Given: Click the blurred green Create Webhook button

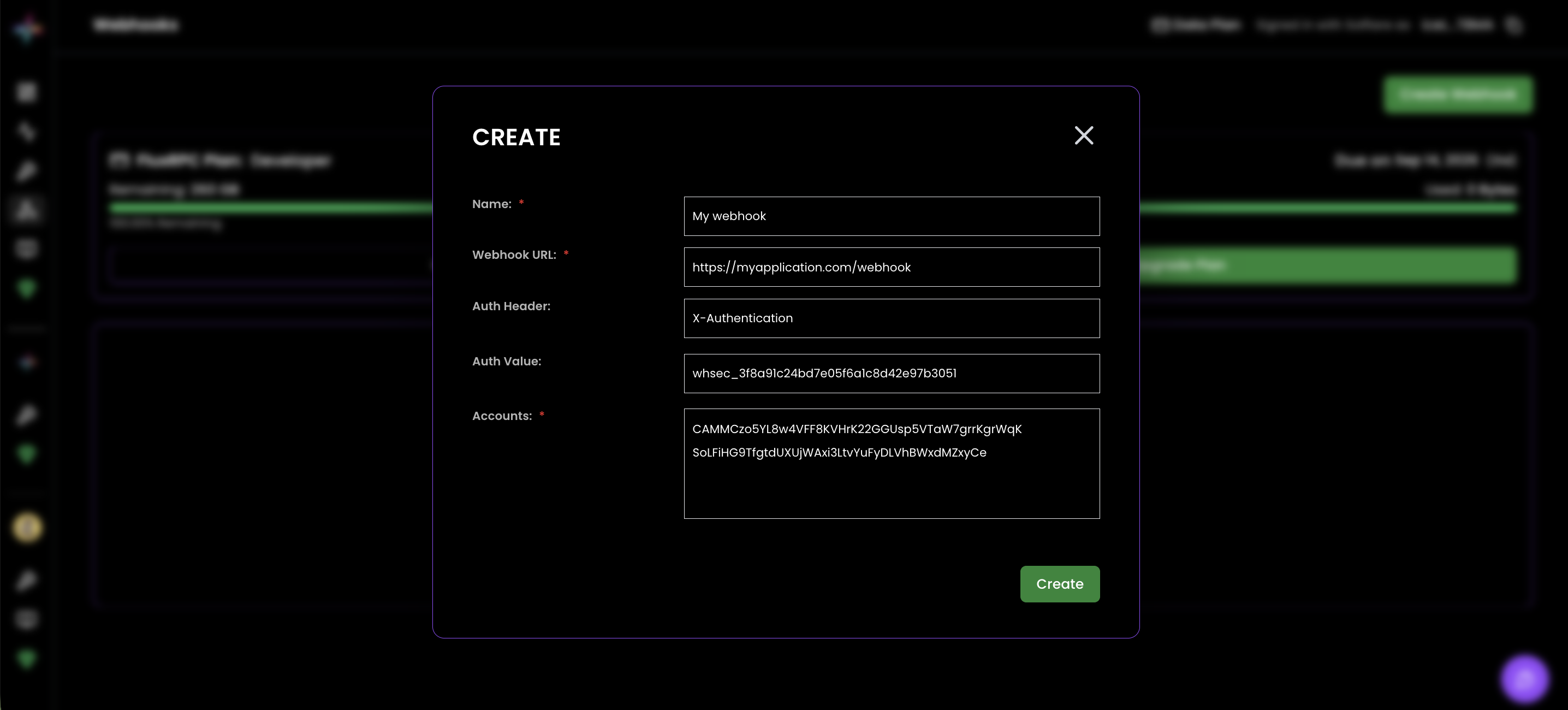Looking at the screenshot, I should click(x=1457, y=94).
